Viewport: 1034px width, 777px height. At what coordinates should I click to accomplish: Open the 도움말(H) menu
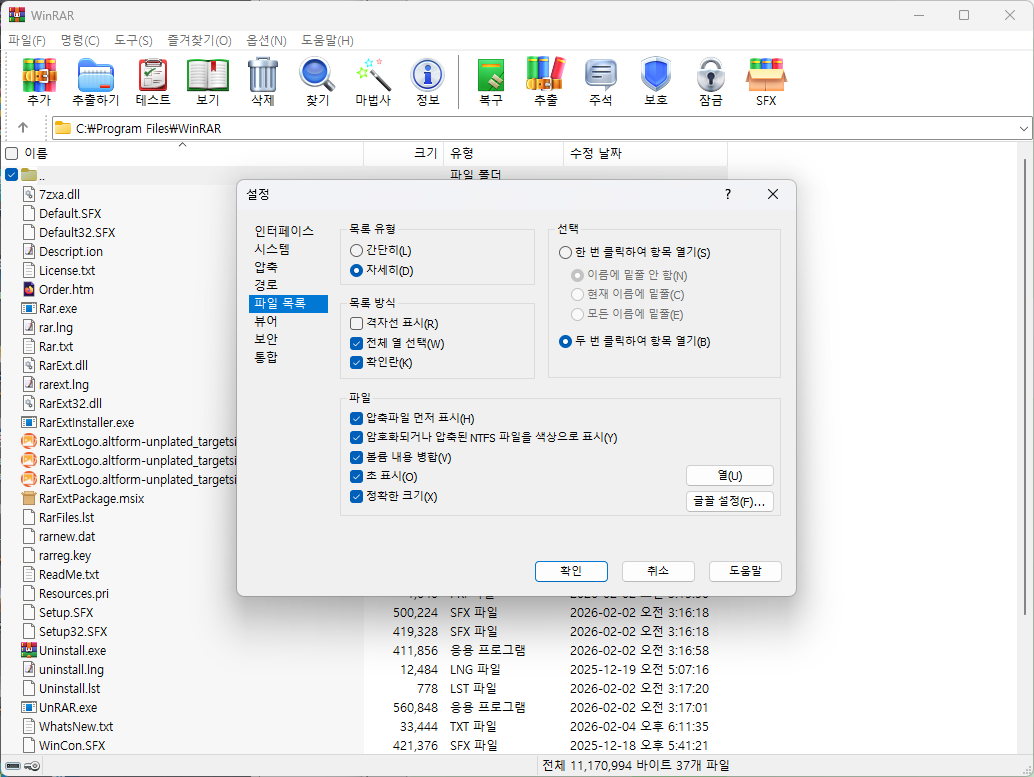coord(328,40)
